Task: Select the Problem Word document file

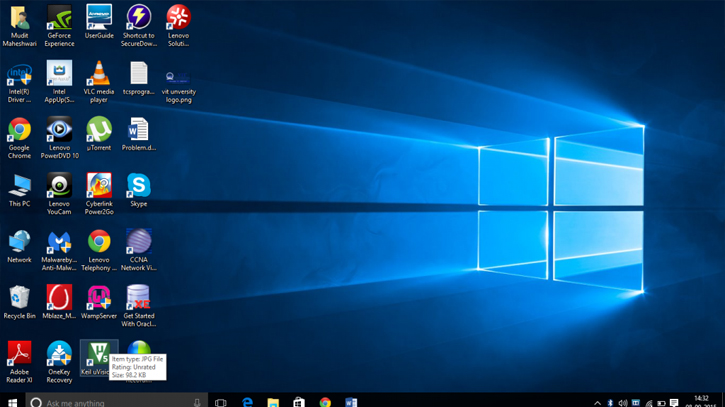Action: tap(138, 130)
